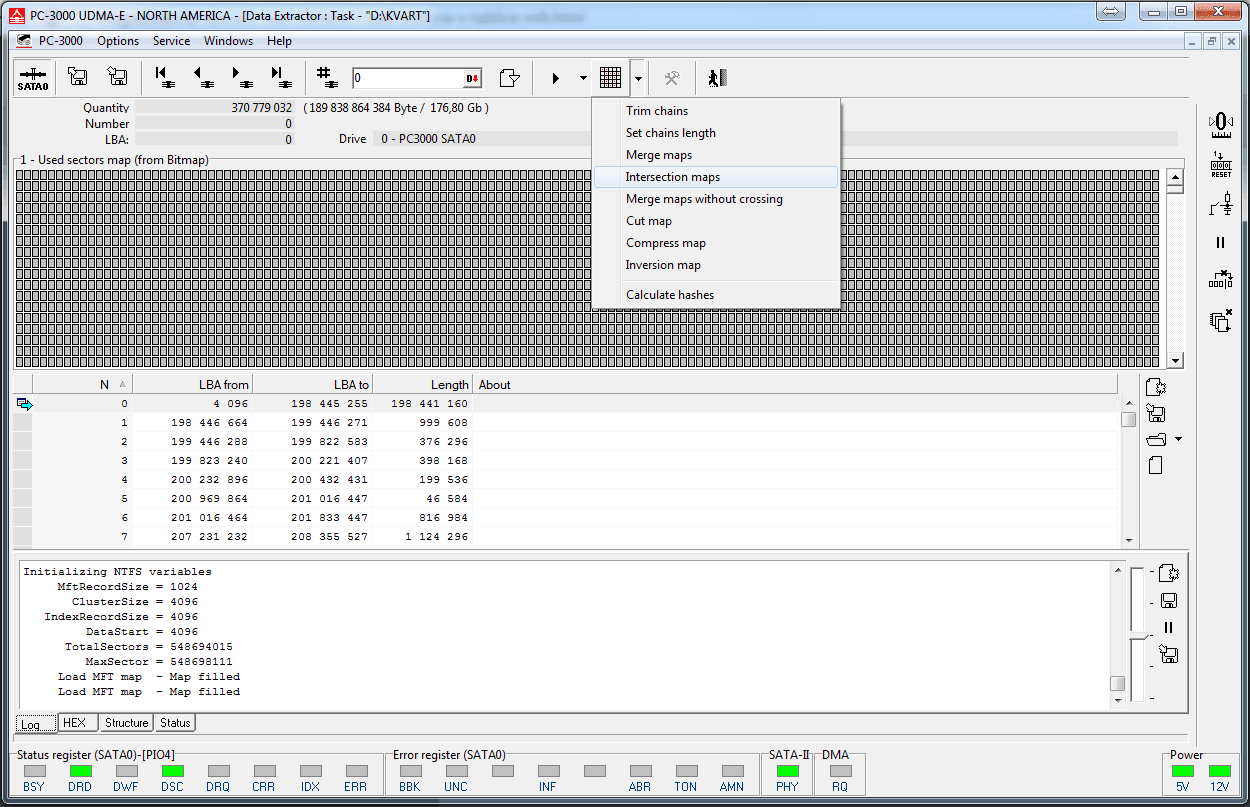The image size is (1250, 807).
Task: Choose Cut map from the menu
Action: point(716,221)
